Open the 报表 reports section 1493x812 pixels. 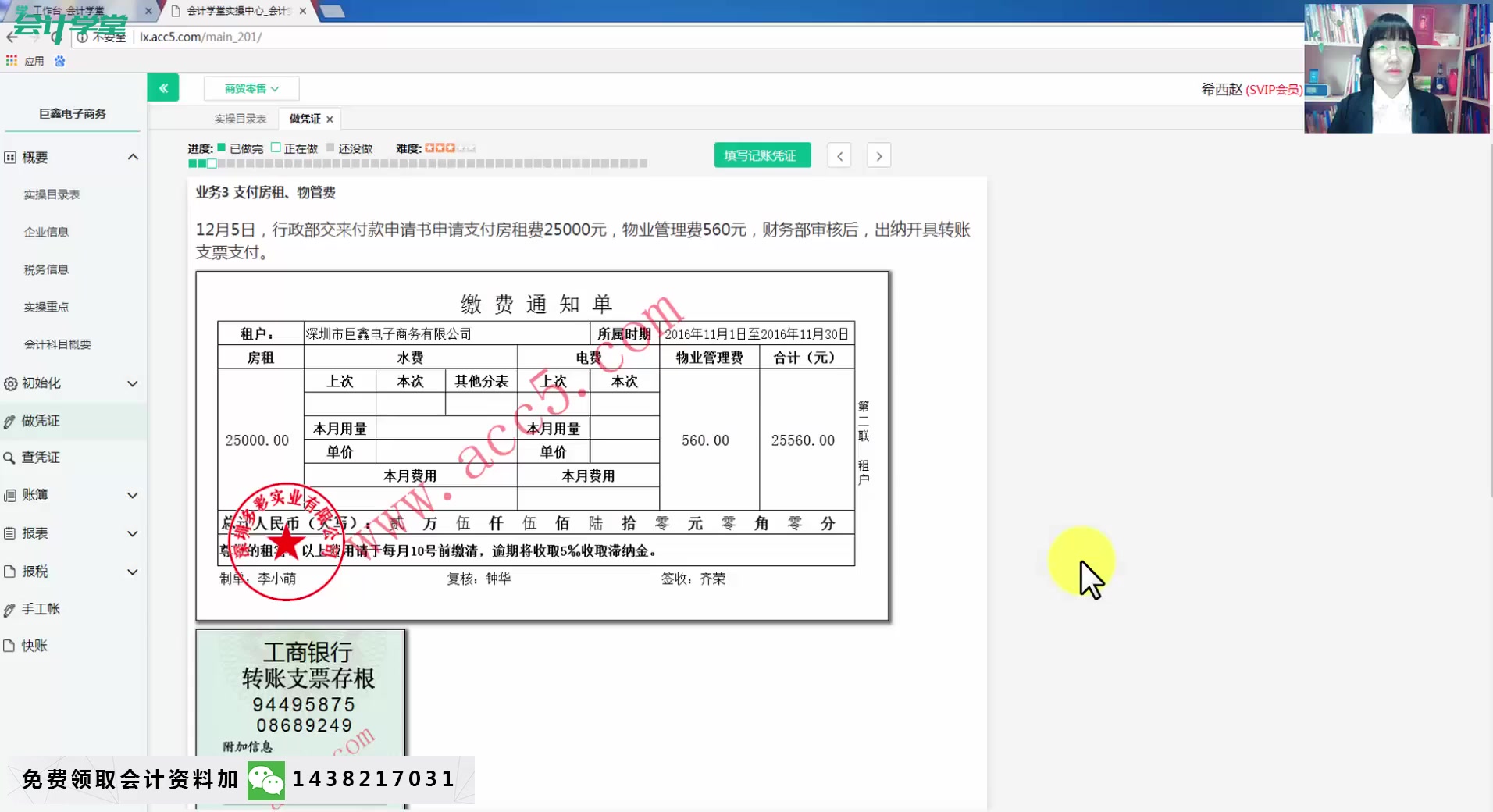tap(9, 533)
